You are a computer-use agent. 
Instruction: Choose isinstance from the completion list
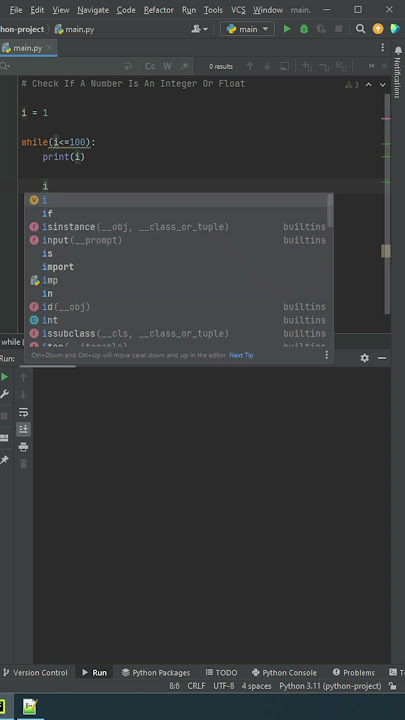click(x=179, y=227)
